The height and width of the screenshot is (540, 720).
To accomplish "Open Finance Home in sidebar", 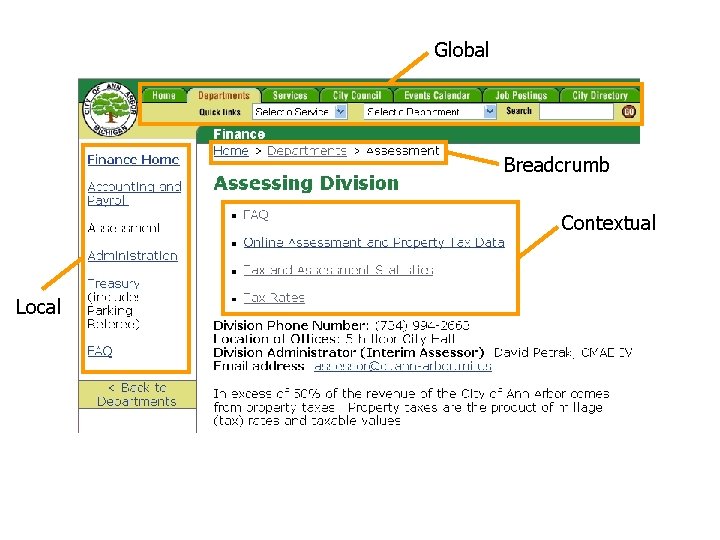I will [133, 160].
